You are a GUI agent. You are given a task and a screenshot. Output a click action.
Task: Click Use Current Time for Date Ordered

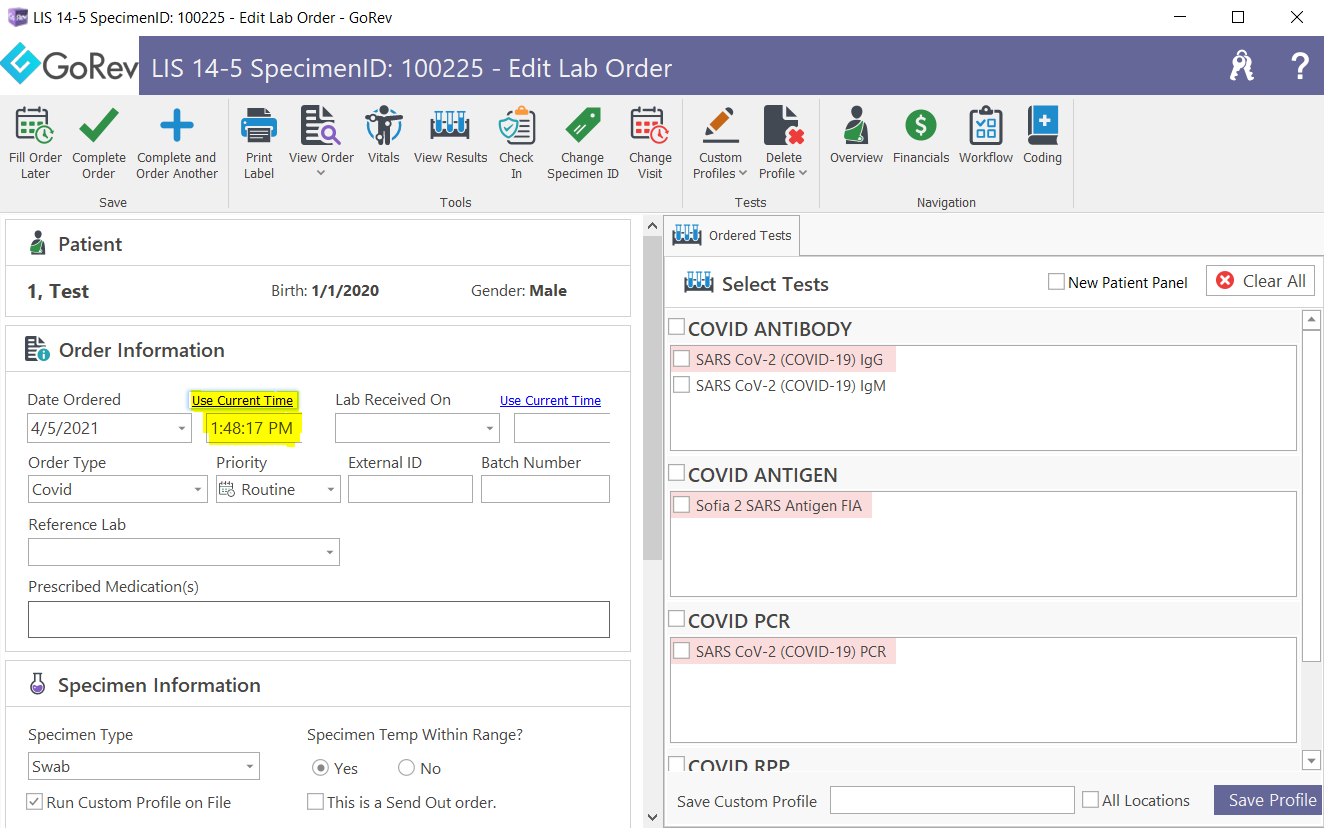[243, 400]
